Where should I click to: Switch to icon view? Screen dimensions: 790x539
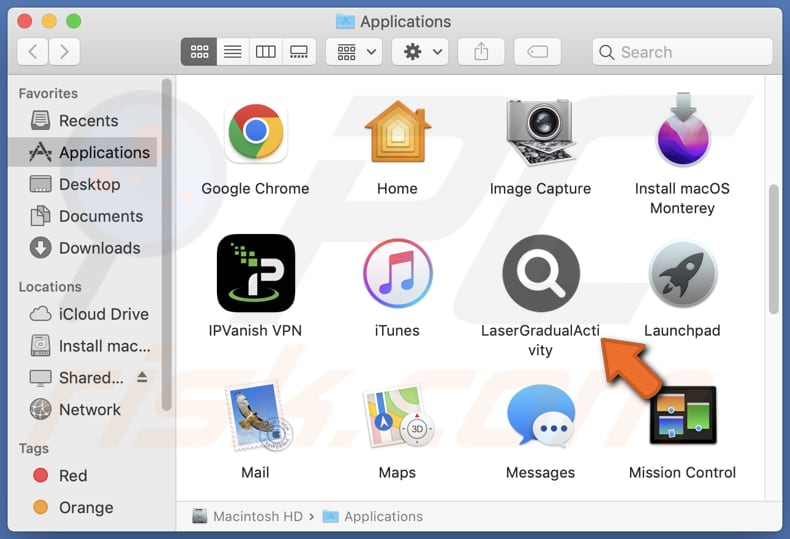199,51
